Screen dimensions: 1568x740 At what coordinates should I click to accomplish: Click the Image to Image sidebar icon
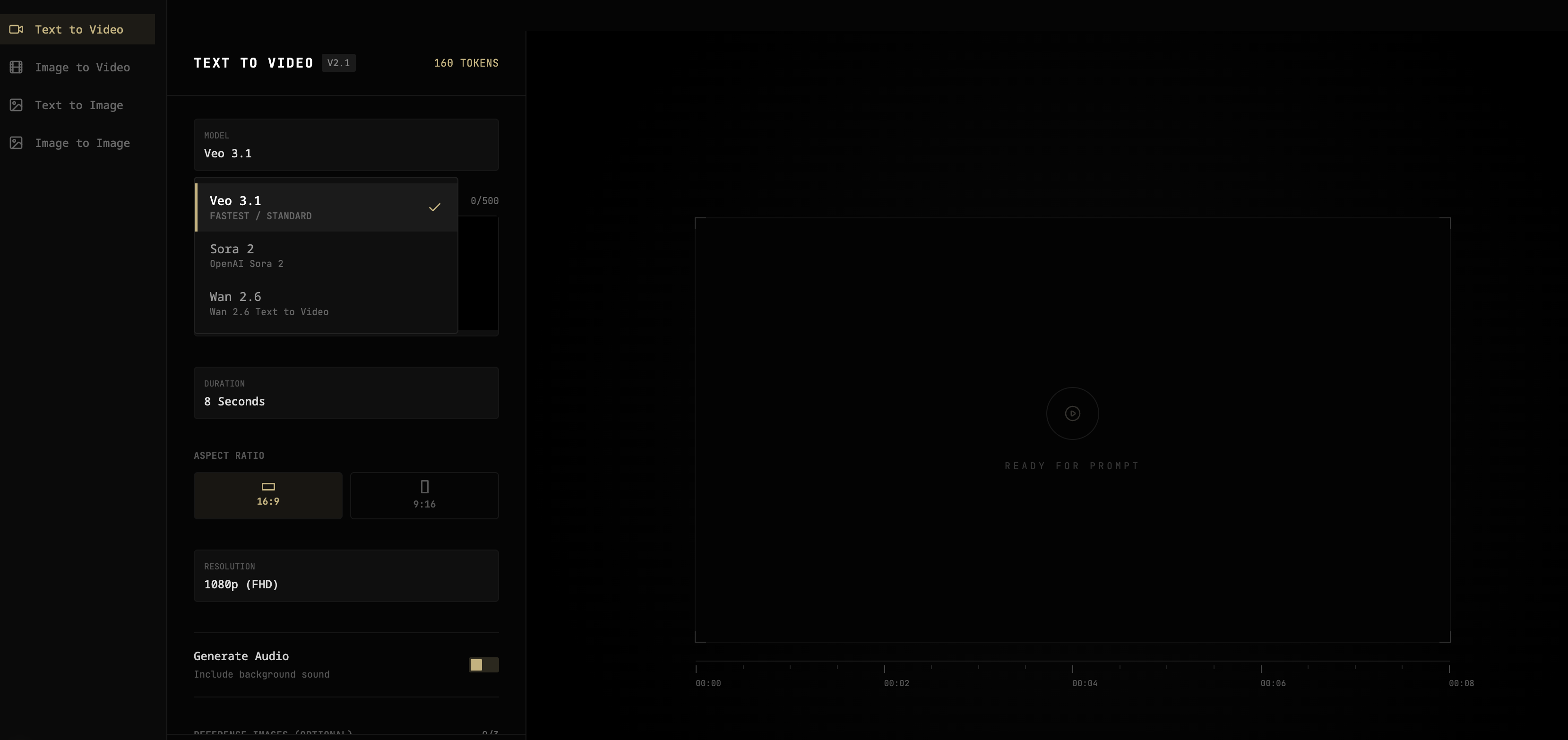point(17,143)
